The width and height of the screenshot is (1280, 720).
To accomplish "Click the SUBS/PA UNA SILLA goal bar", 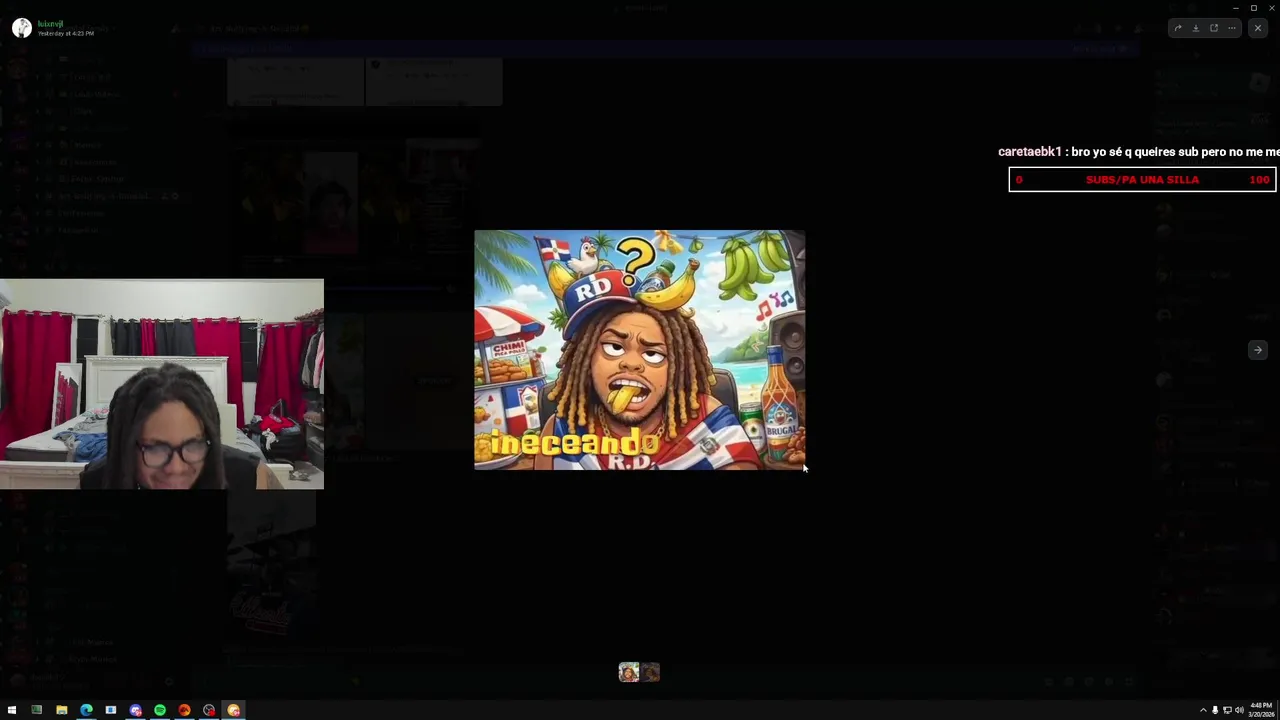I will click(1142, 180).
